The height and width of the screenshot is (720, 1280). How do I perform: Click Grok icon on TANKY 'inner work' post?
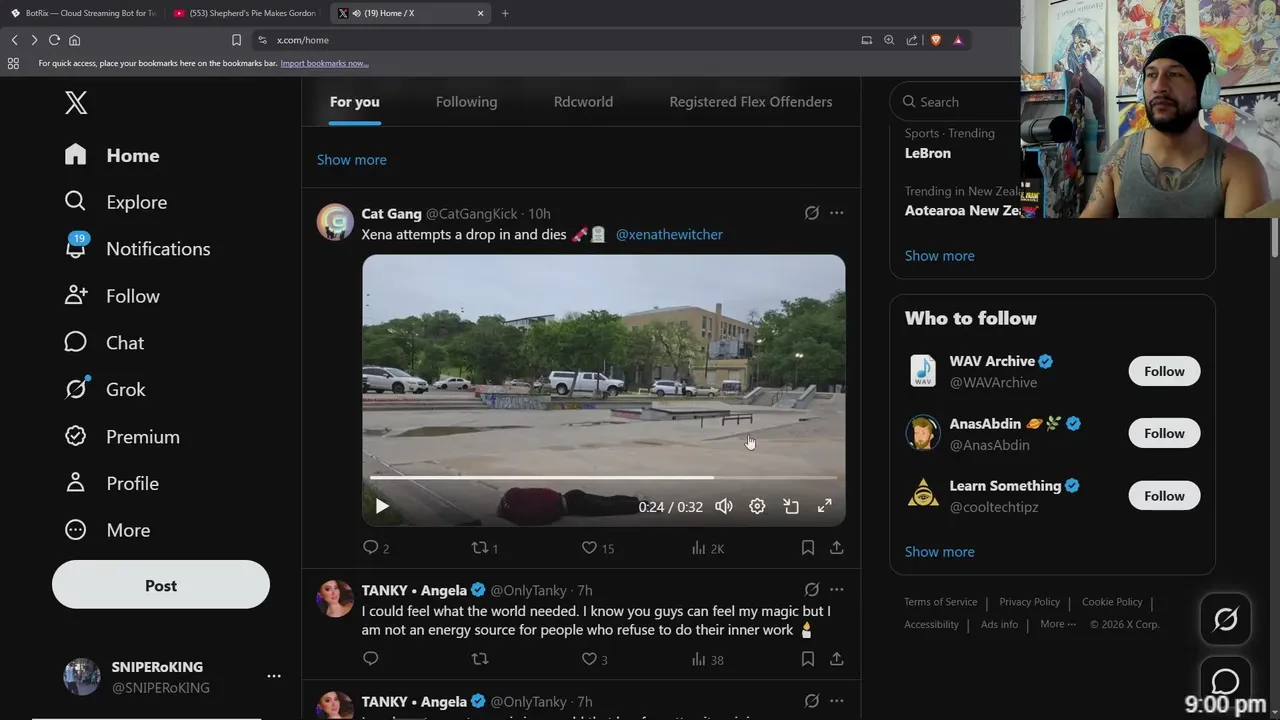(x=812, y=590)
